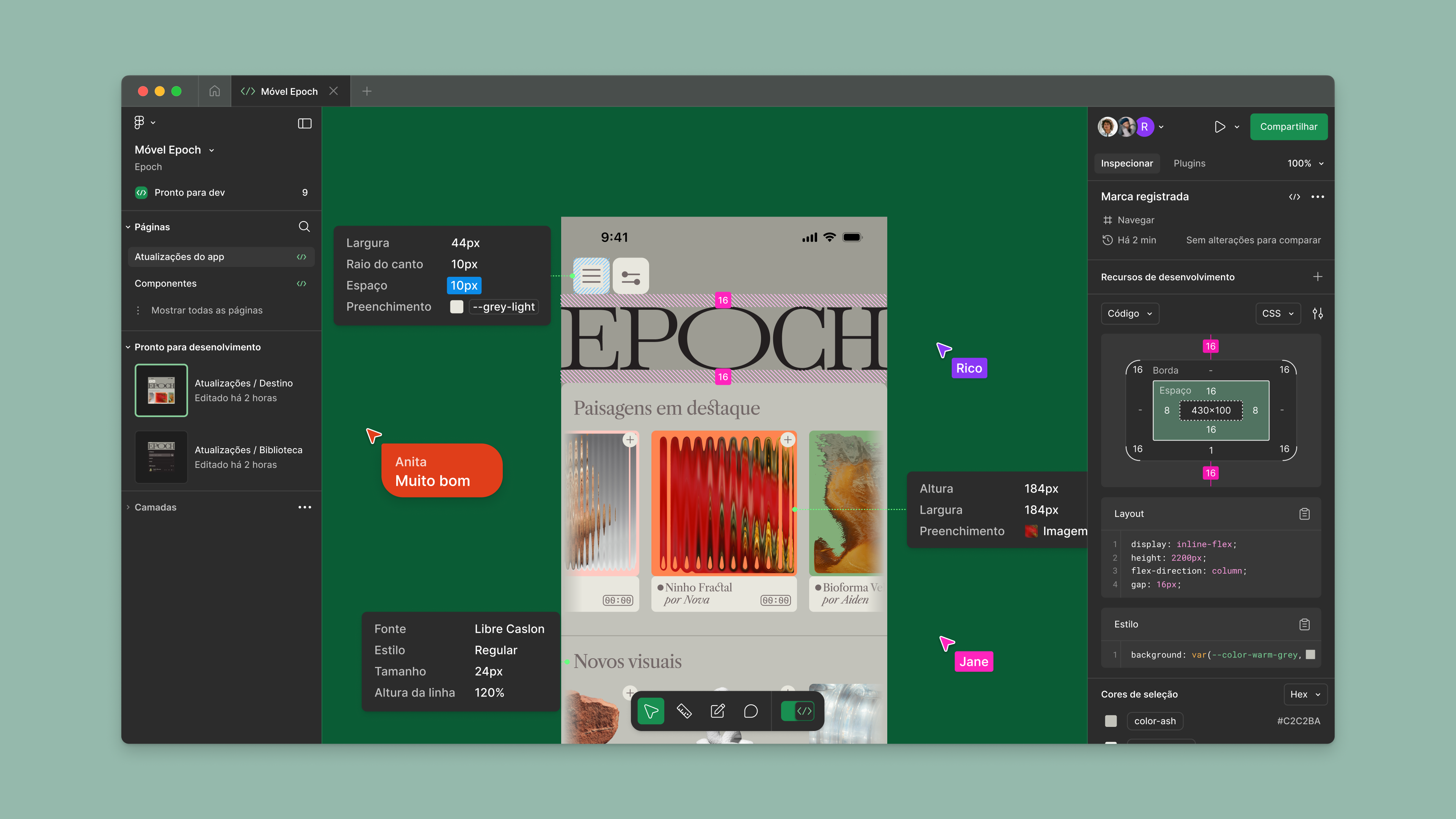Open the Figma main menu logo
Image resolution: width=1456 pixels, height=819 pixels.
tap(139, 122)
